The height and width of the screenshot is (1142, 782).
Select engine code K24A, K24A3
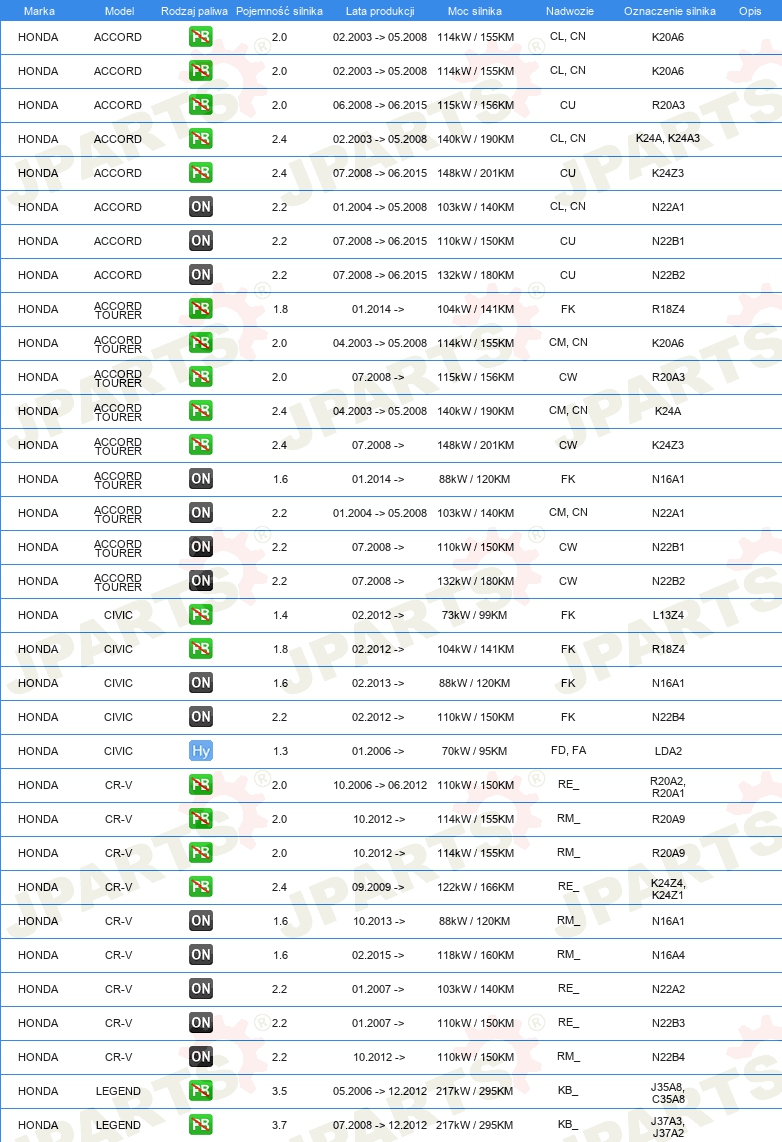point(668,138)
